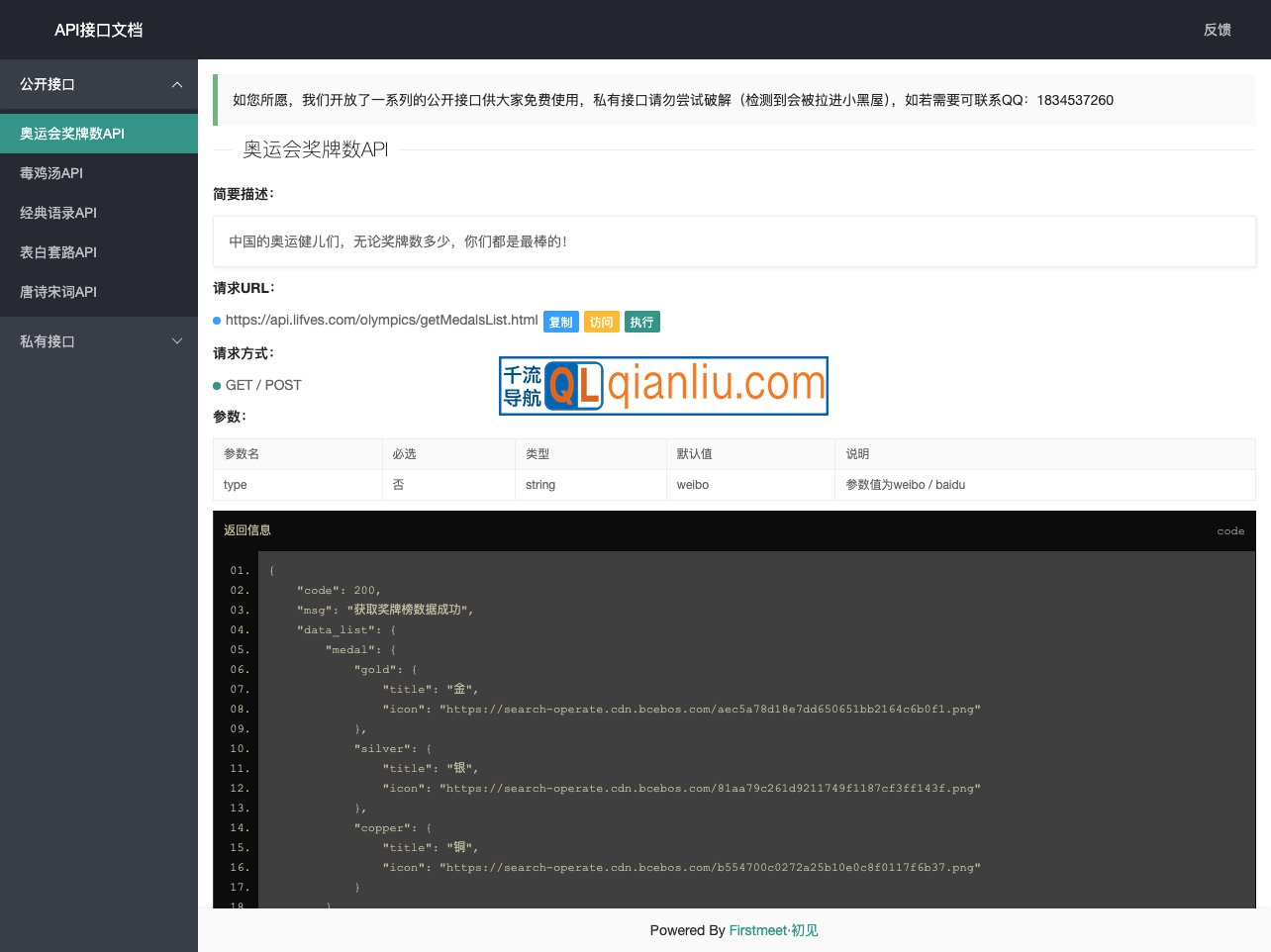Click the type parameter table cell

(x=236, y=485)
